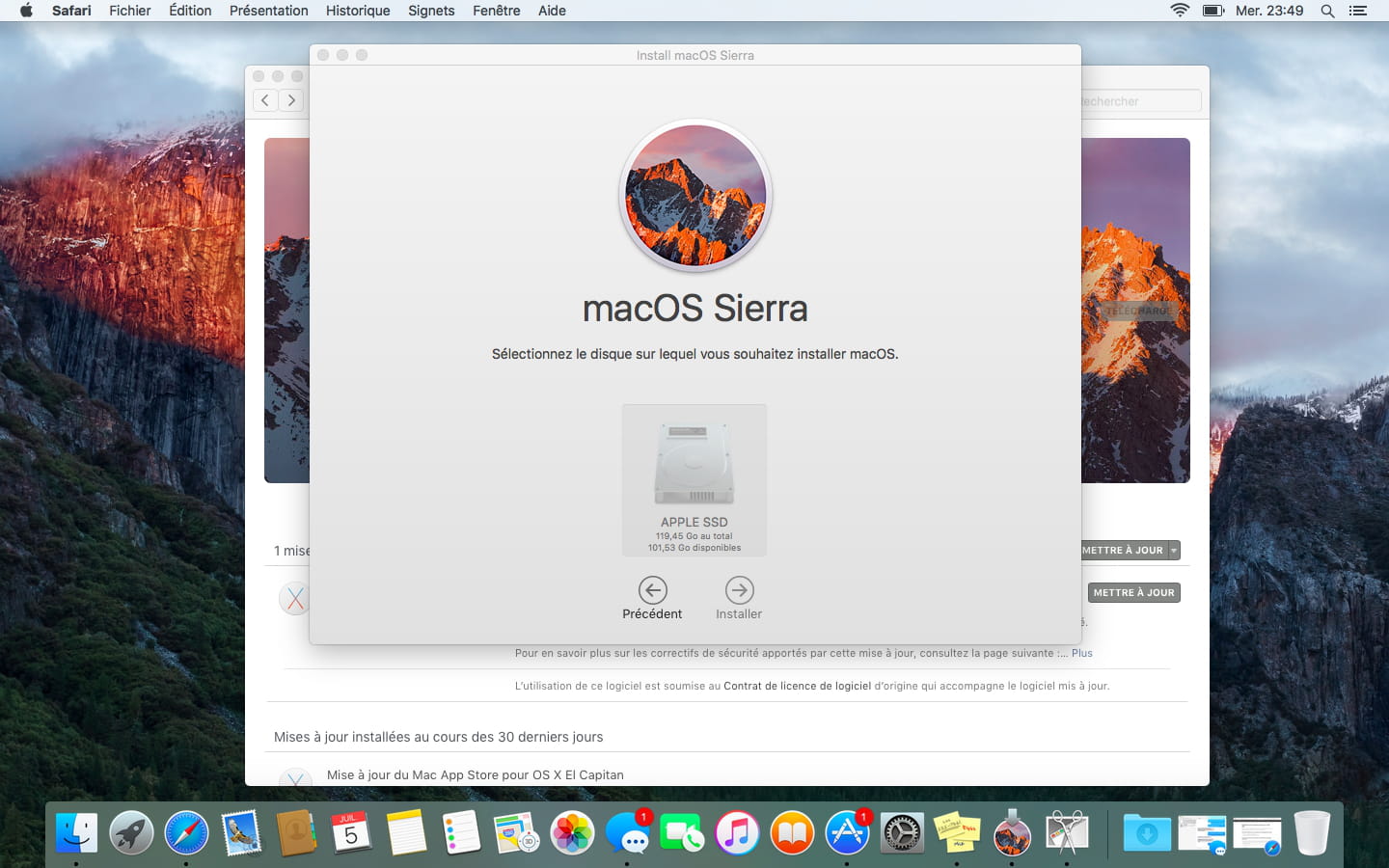Click the Wi-Fi status icon
This screenshot has height=868, width=1389.
coord(1180,11)
